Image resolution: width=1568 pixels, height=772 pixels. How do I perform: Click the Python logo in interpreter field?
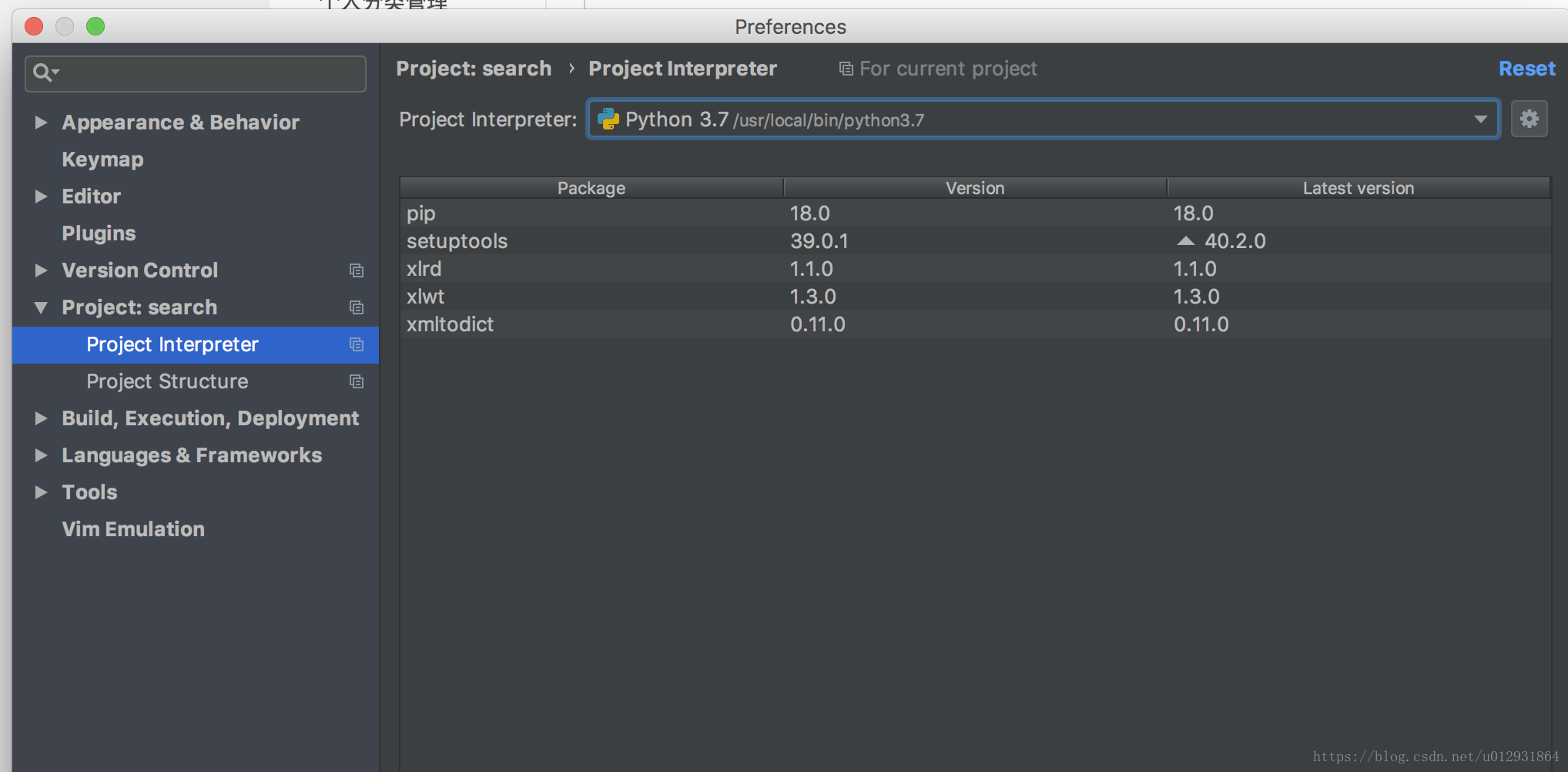[x=608, y=119]
